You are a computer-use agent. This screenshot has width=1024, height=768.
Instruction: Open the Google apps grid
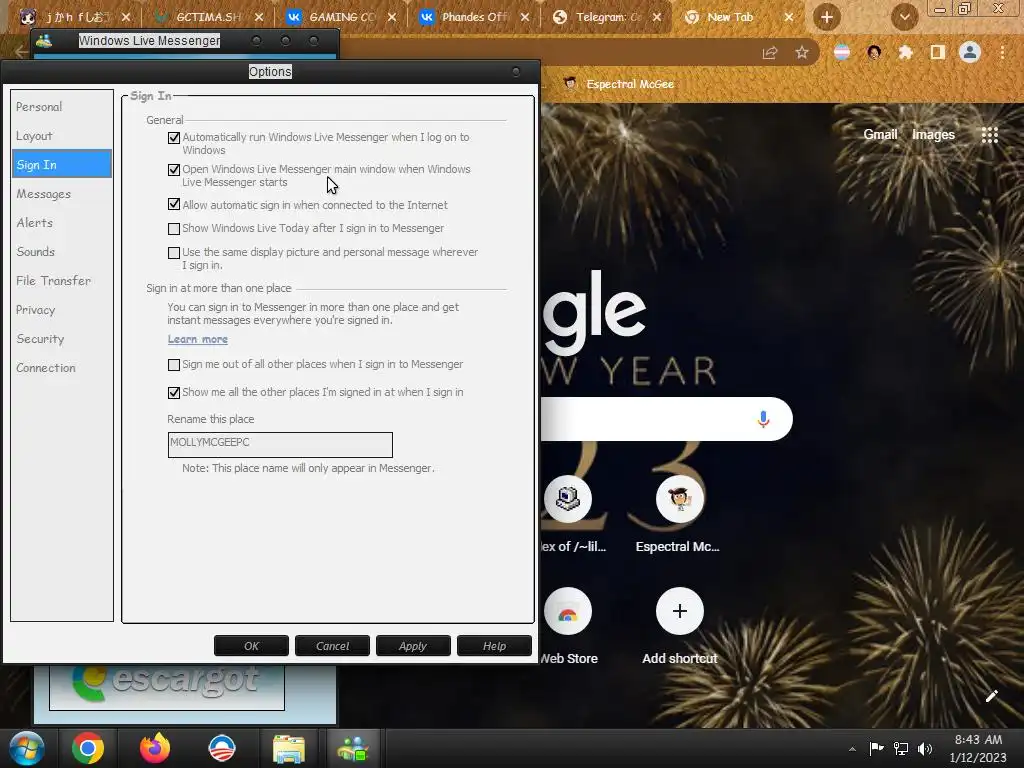pos(990,135)
